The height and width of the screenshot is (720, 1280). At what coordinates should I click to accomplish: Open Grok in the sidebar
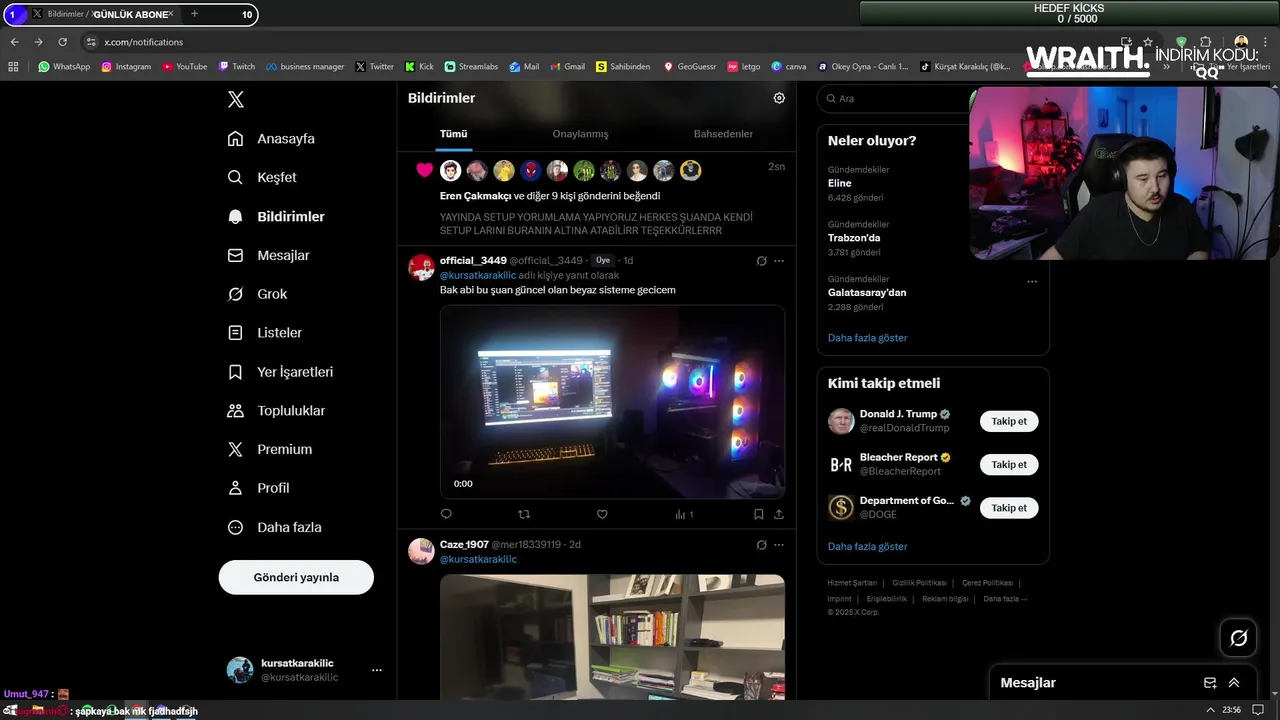click(257, 294)
